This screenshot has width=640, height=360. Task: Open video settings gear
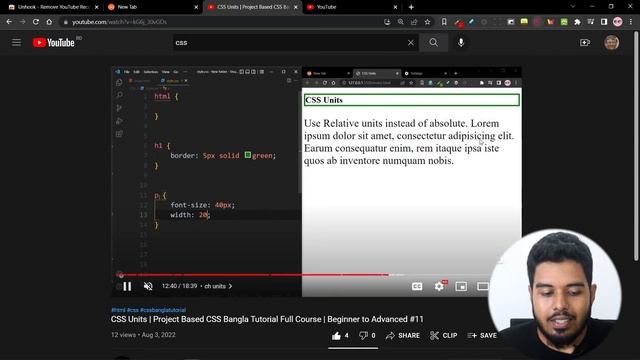click(439, 286)
